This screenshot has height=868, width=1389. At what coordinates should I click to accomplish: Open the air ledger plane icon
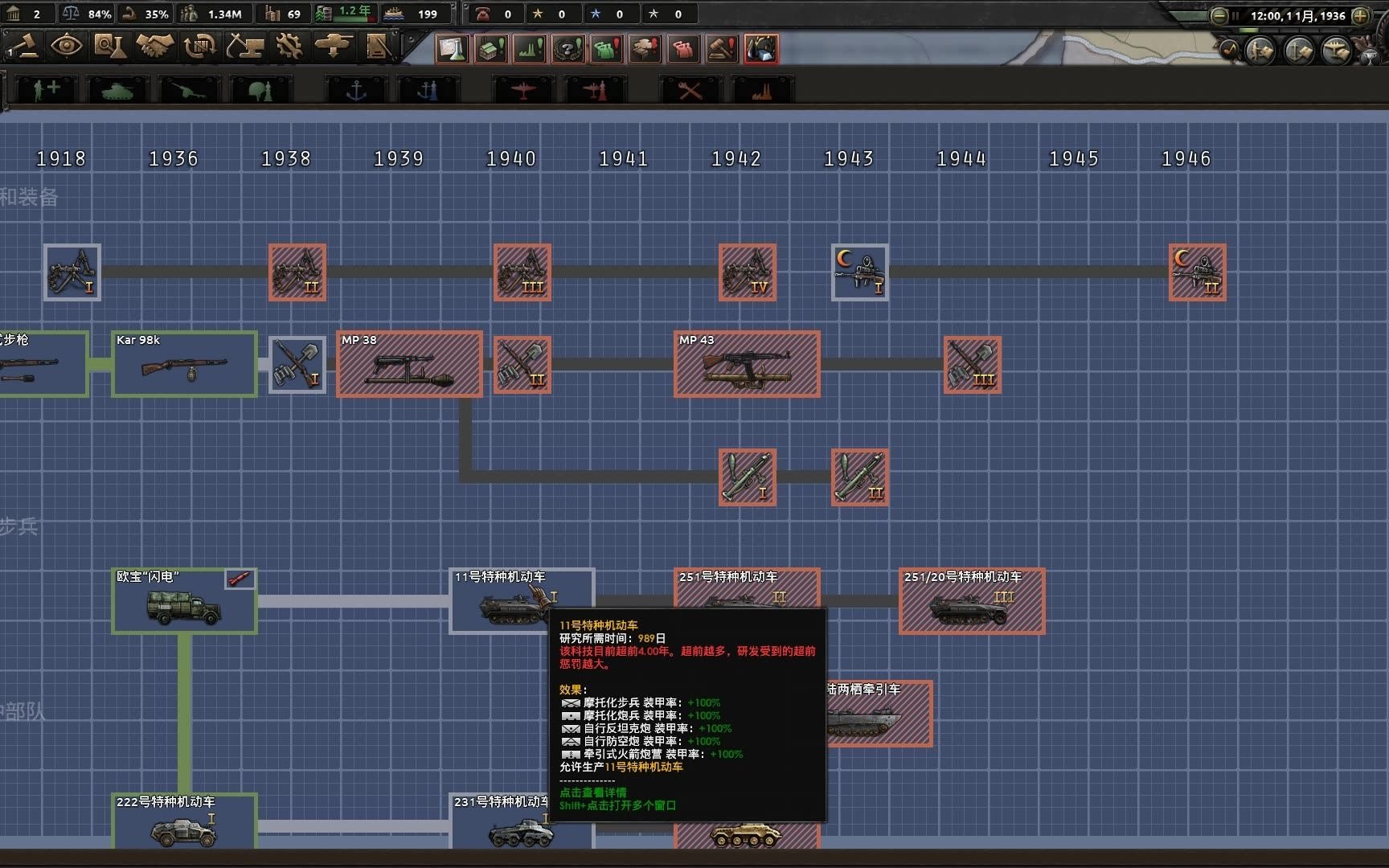point(1337,51)
